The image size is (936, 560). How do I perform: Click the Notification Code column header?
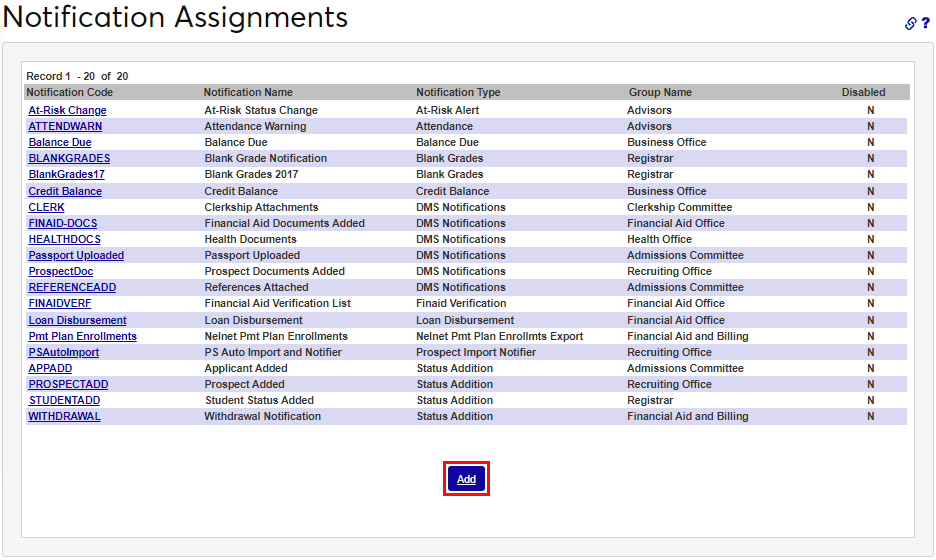click(69, 93)
